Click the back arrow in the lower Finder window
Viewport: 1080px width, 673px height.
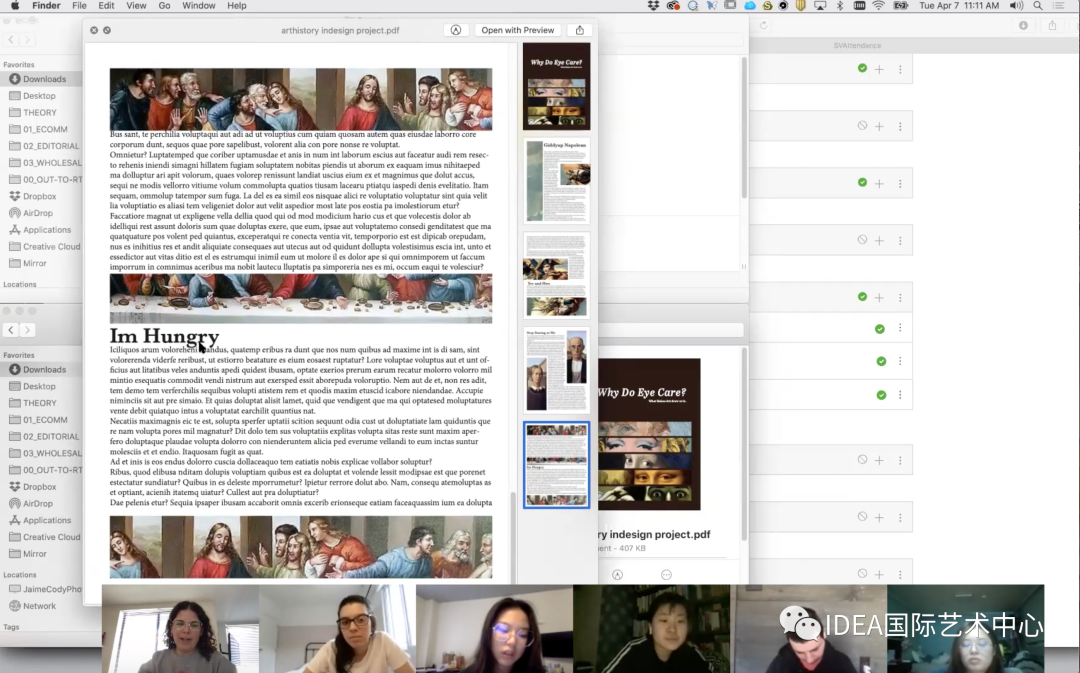tap(11, 330)
